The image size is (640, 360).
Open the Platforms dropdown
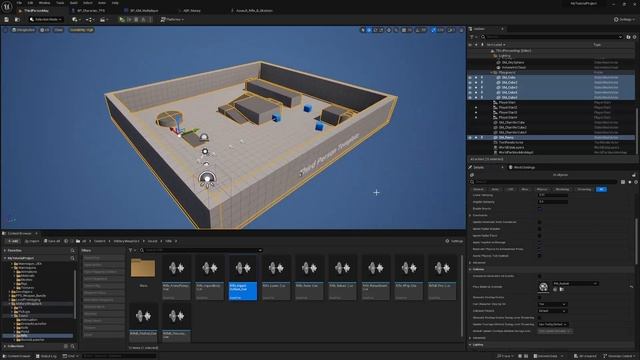[x=172, y=19]
